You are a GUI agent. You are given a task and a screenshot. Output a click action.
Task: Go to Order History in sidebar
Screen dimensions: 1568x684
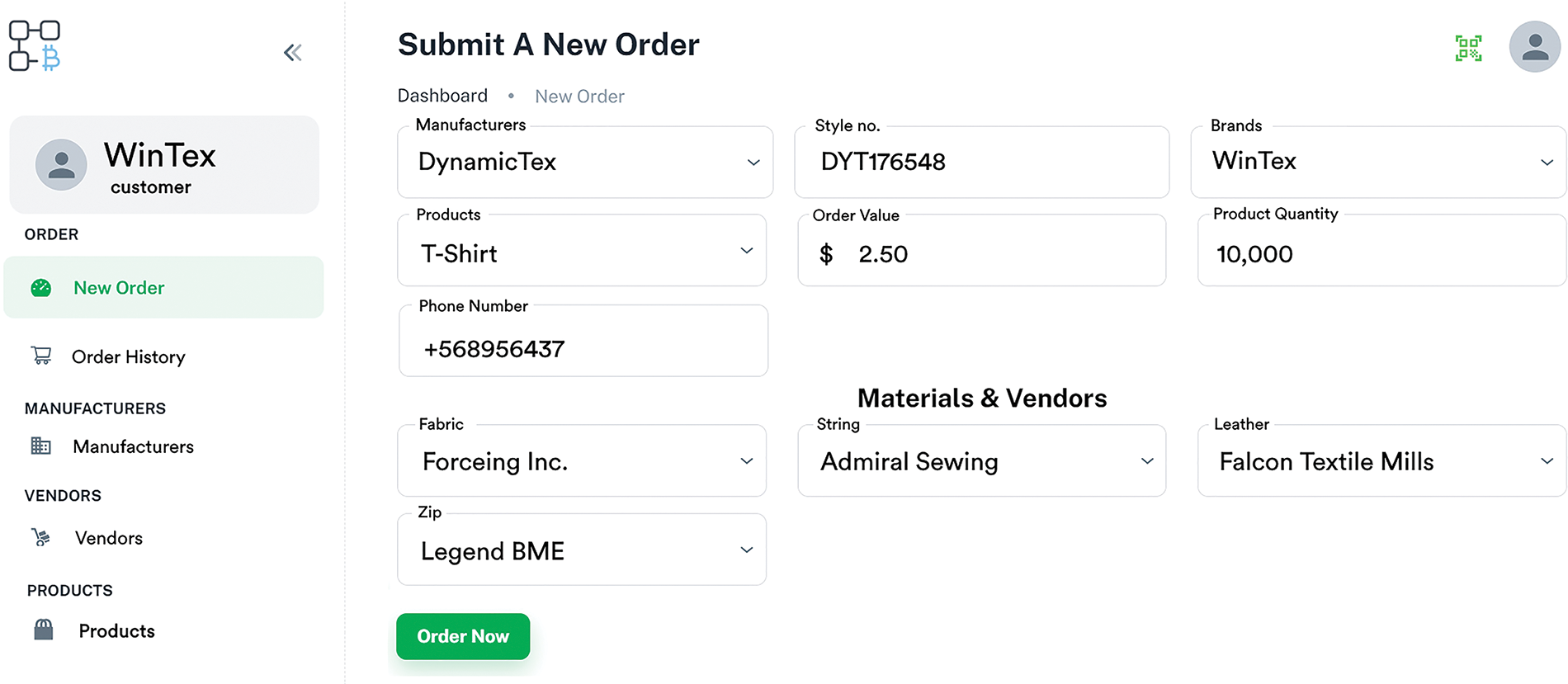pos(128,356)
